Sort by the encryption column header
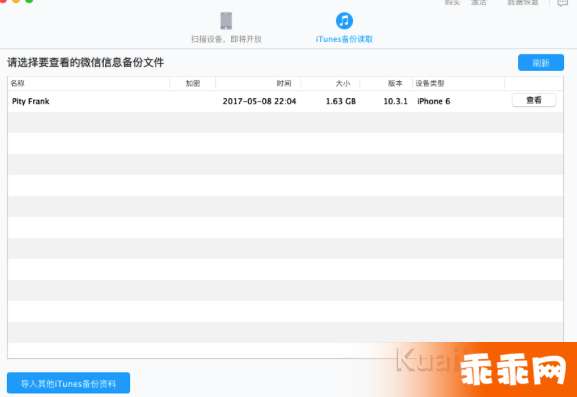 [x=192, y=84]
